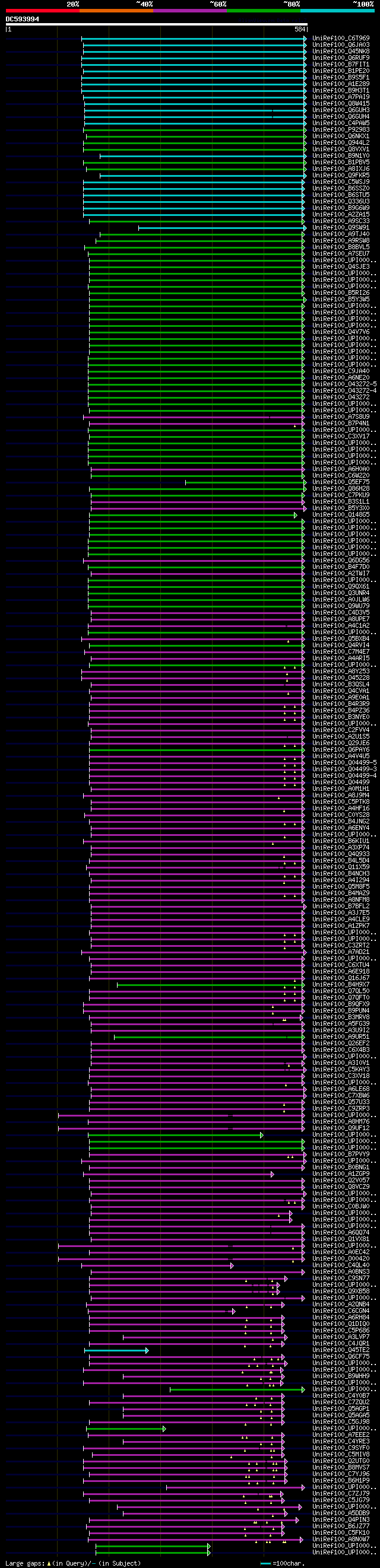Screen dimensions: 380x1568
Task: Select label UniRef100_A8UPE7
Action: pyautogui.click(x=341, y=619)
